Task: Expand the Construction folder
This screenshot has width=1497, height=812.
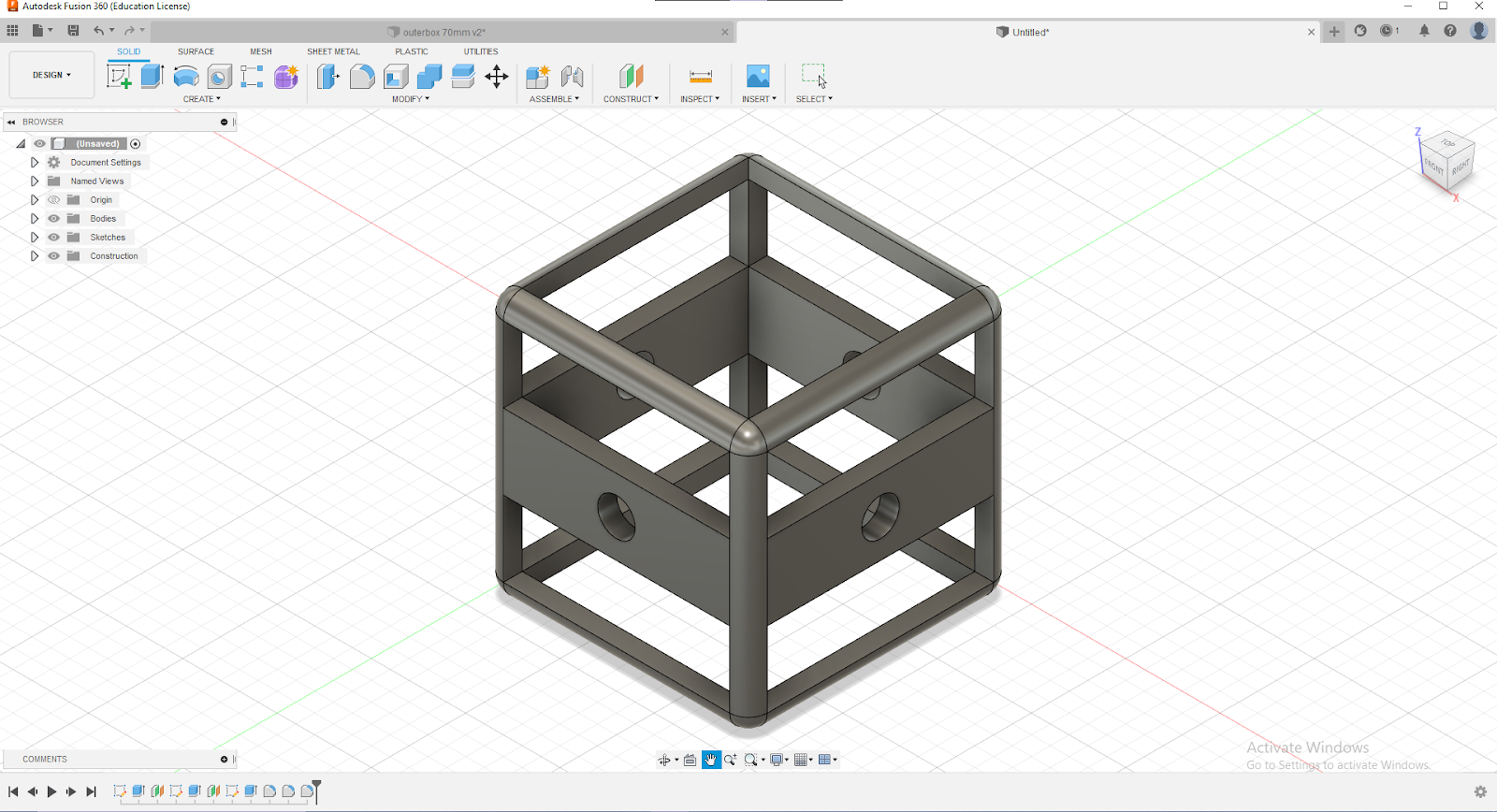Action: pos(35,256)
